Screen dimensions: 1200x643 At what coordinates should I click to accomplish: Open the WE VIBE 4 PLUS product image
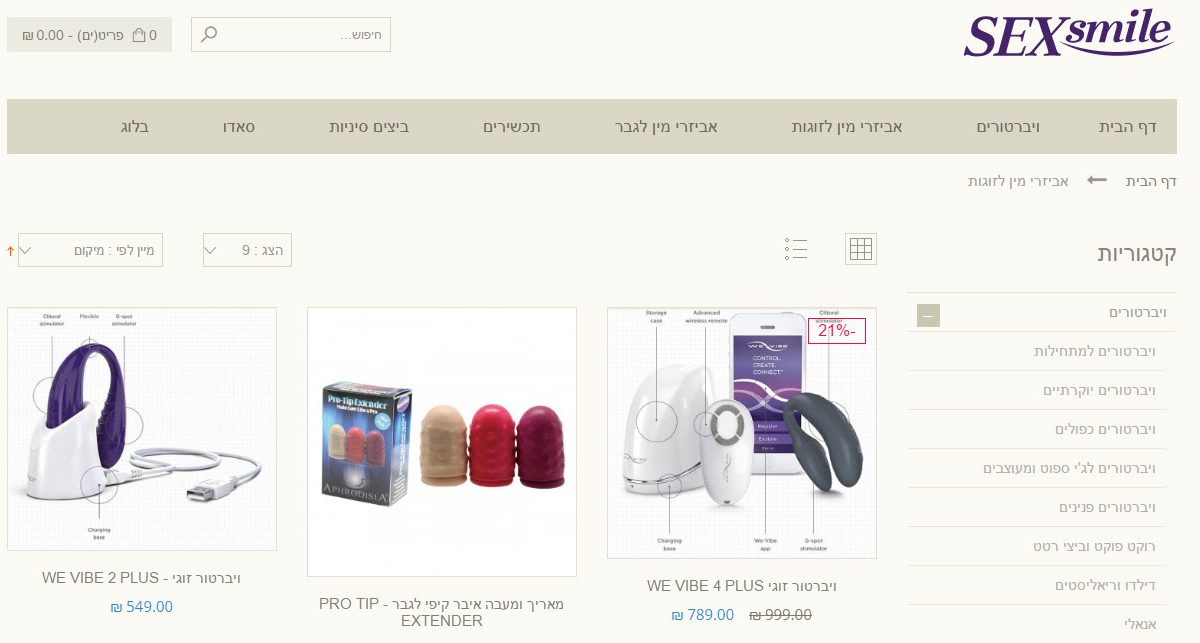(742, 433)
